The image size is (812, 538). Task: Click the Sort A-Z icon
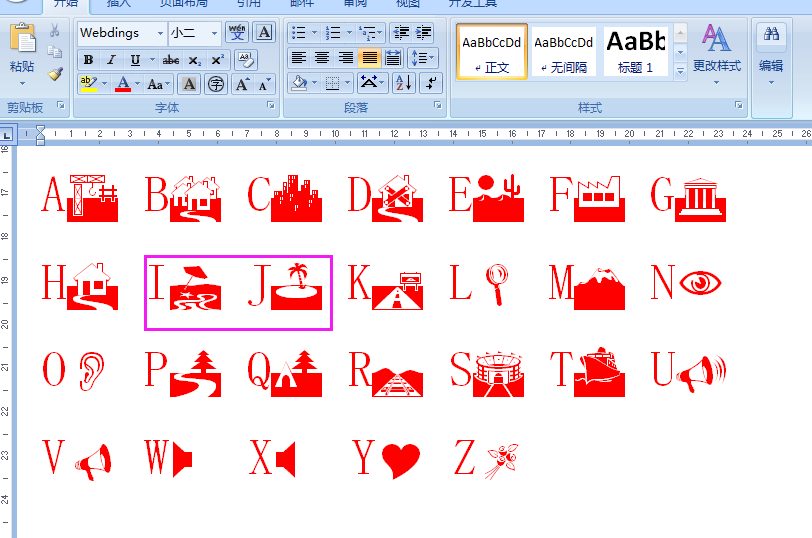tap(403, 83)
